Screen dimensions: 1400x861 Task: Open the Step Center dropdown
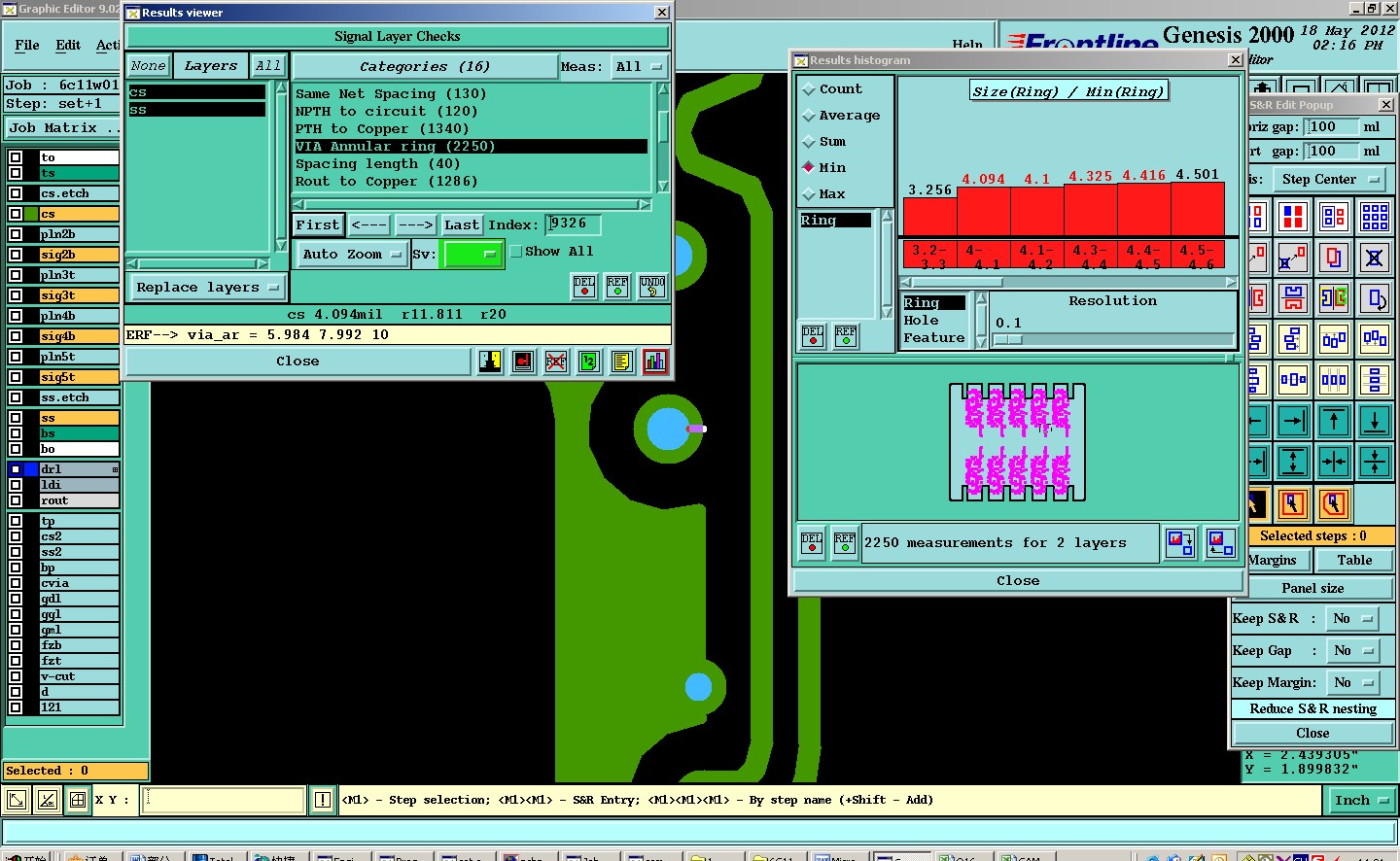point(1328,180)
